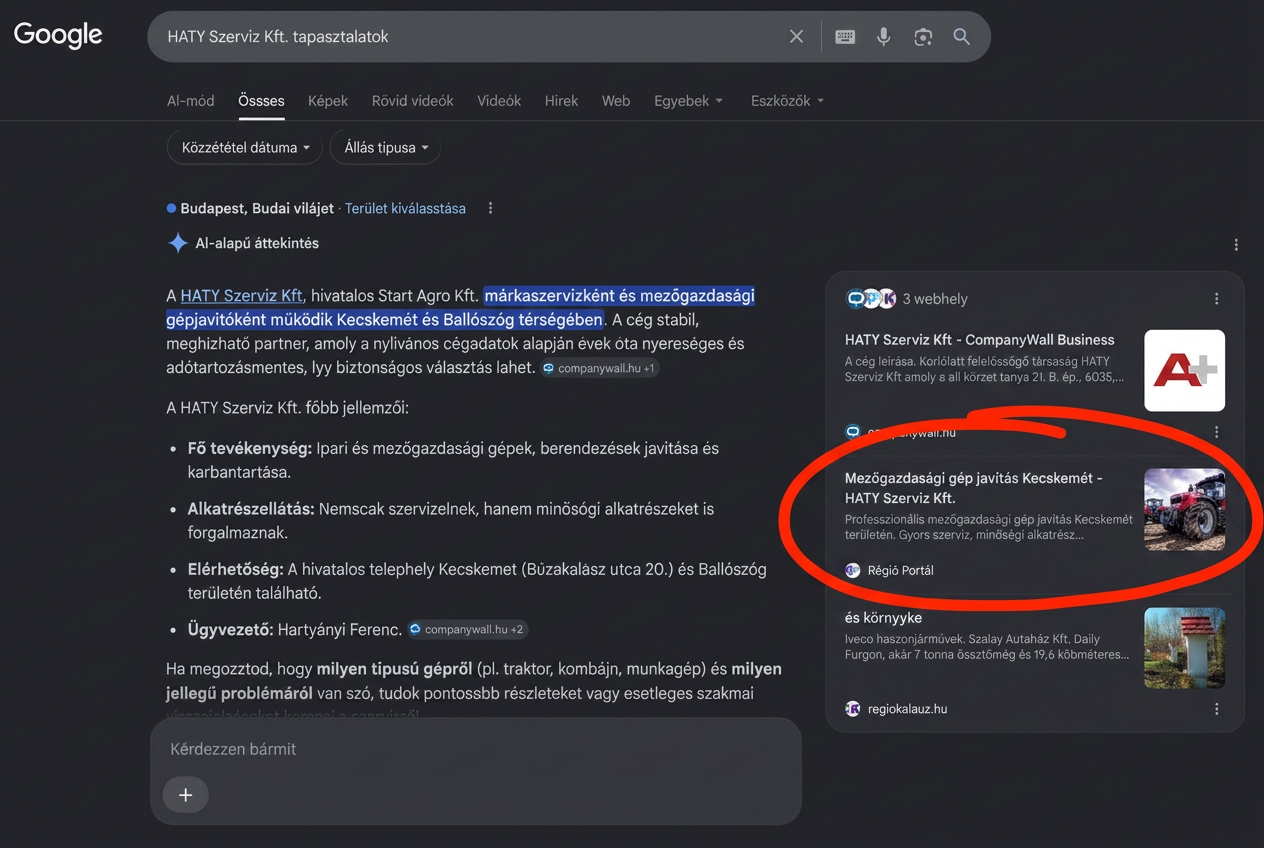Click the stacked source favicons beside 3 webhely

pyautogui.click(x=871, y=299)
